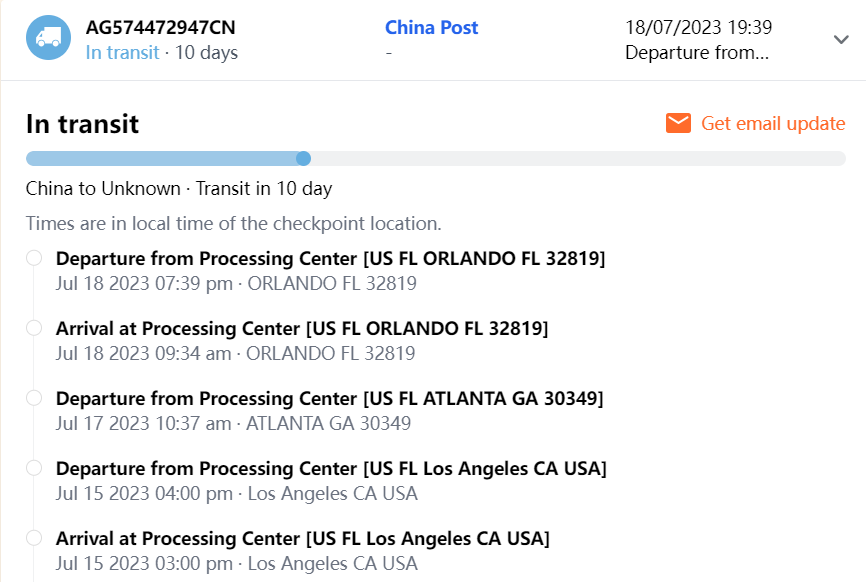The width and height of the screenshot is (866, 582).
Task: Click the orange envelope email icon
Action: click(678, 123)
